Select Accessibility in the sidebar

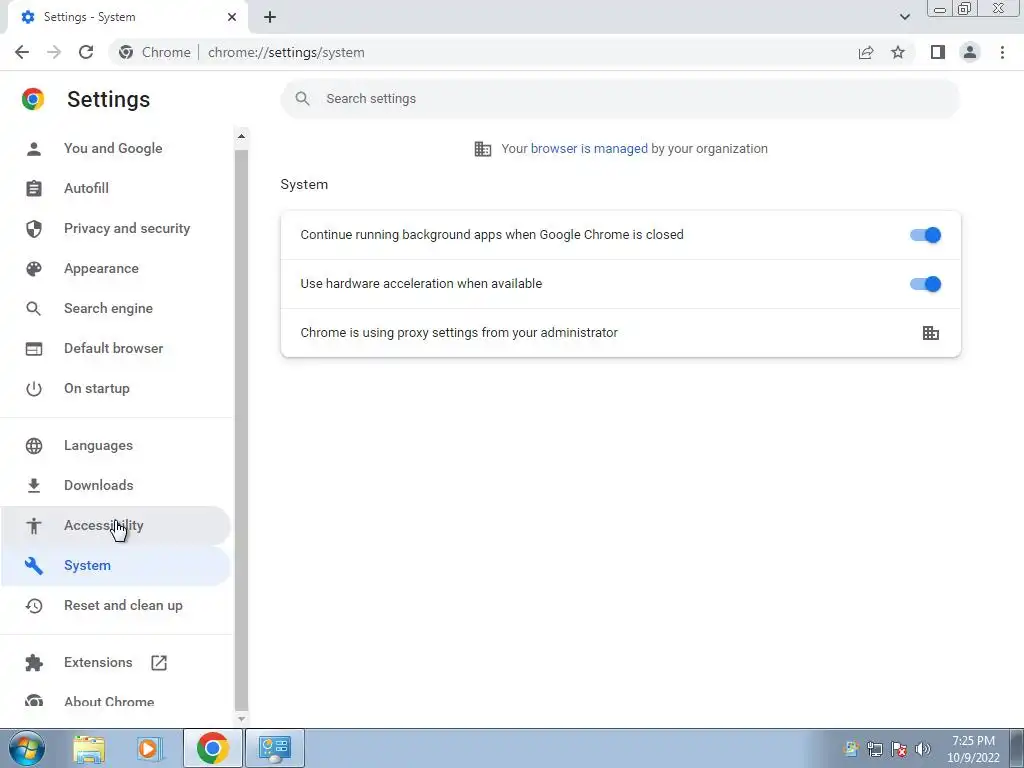pos(115,526)
